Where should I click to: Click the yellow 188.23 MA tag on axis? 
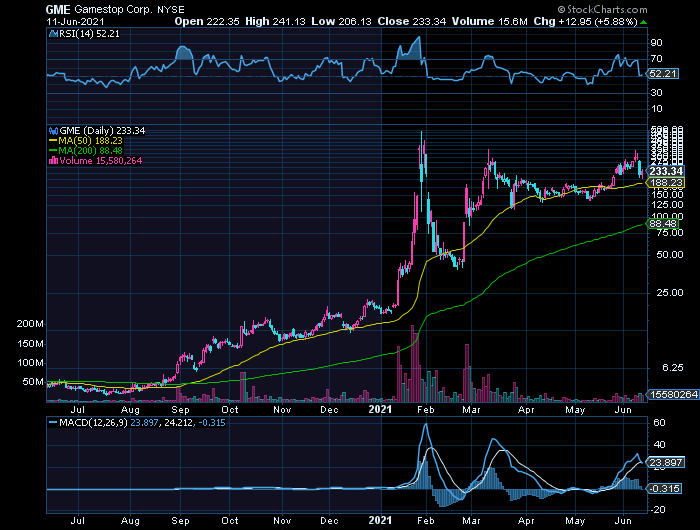click(665, 183)
